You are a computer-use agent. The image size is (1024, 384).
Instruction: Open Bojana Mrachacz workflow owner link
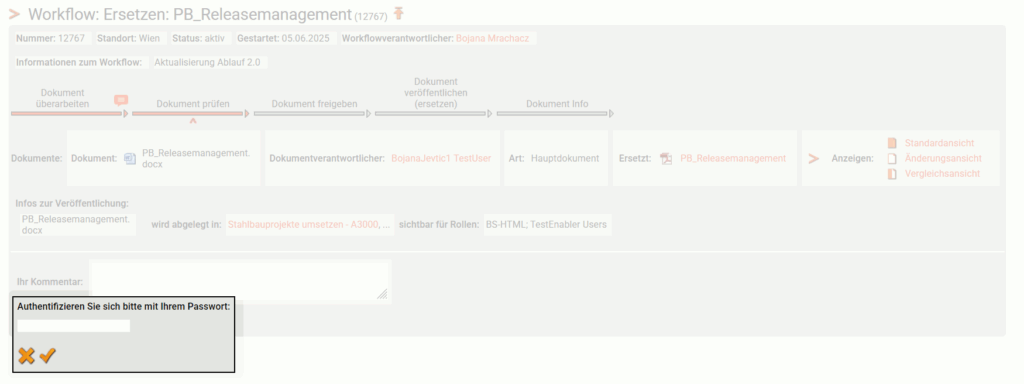click(492, 39)
